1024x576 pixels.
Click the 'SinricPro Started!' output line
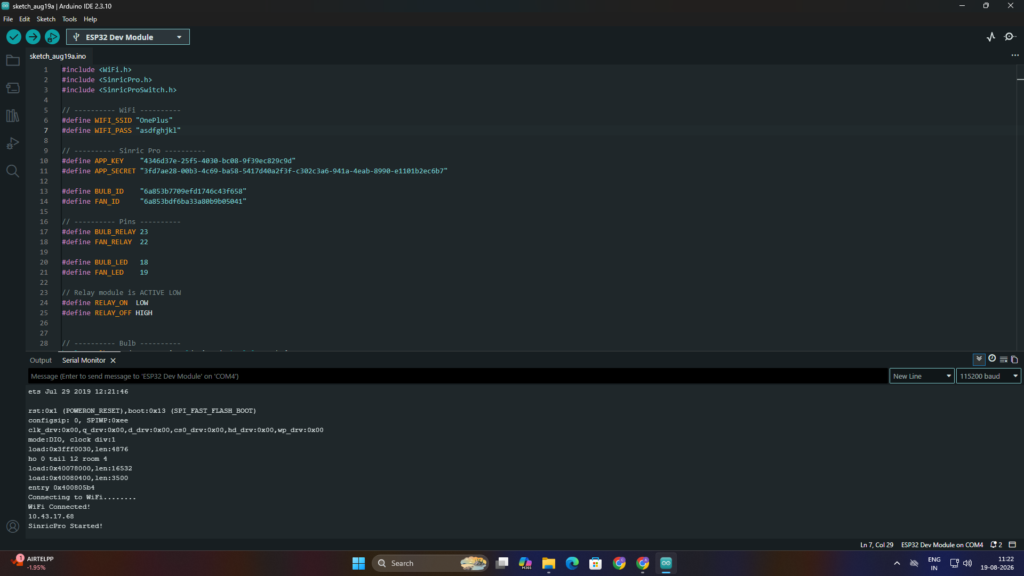click(x=65, y=526)
